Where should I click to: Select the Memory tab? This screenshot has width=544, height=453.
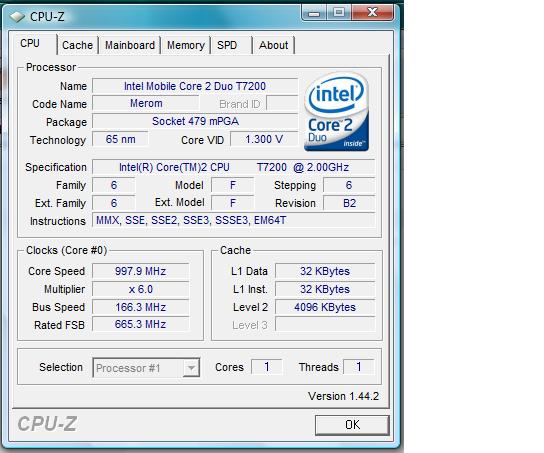tap(186, 45)
